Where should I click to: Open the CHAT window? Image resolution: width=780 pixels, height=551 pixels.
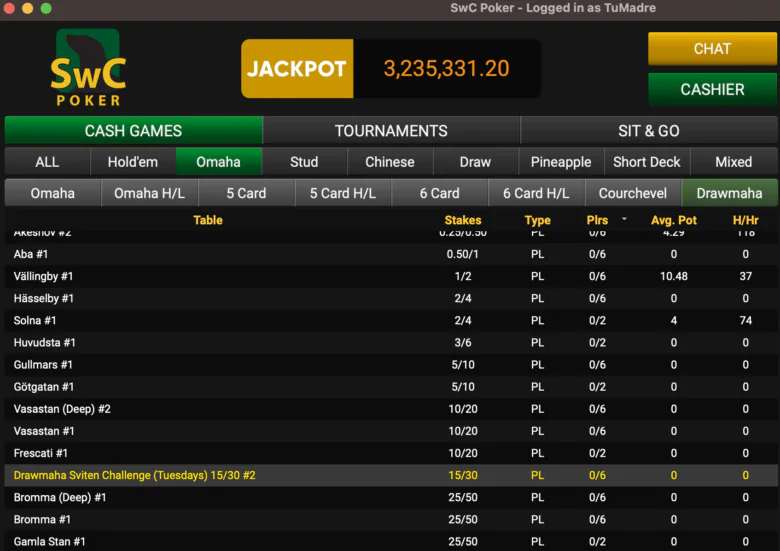coord(712,49)
